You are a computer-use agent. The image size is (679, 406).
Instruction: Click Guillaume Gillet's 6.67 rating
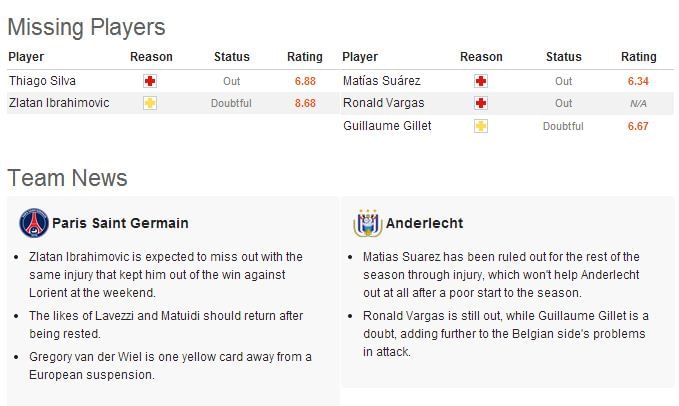638,126
